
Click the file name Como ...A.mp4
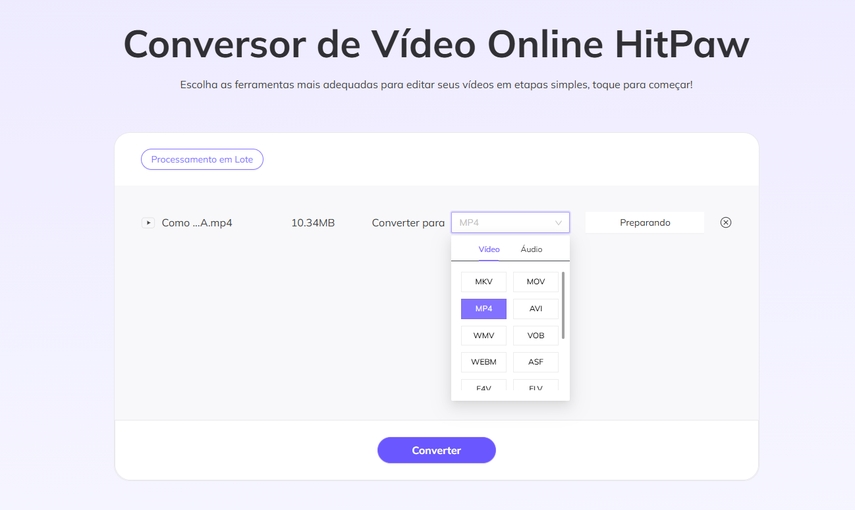[x=197, y=223]
